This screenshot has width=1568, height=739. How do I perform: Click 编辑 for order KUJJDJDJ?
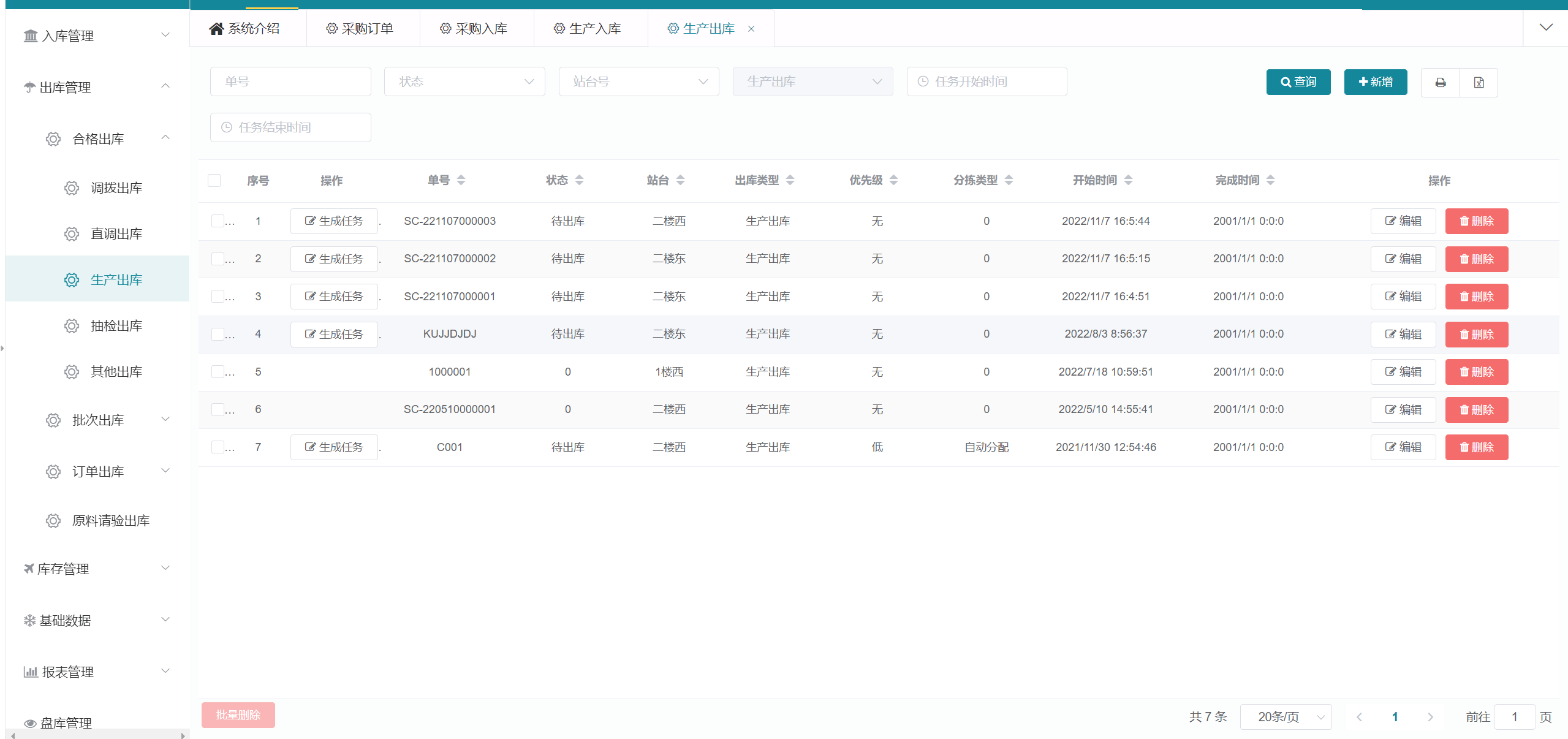(x=1403, y=335)
